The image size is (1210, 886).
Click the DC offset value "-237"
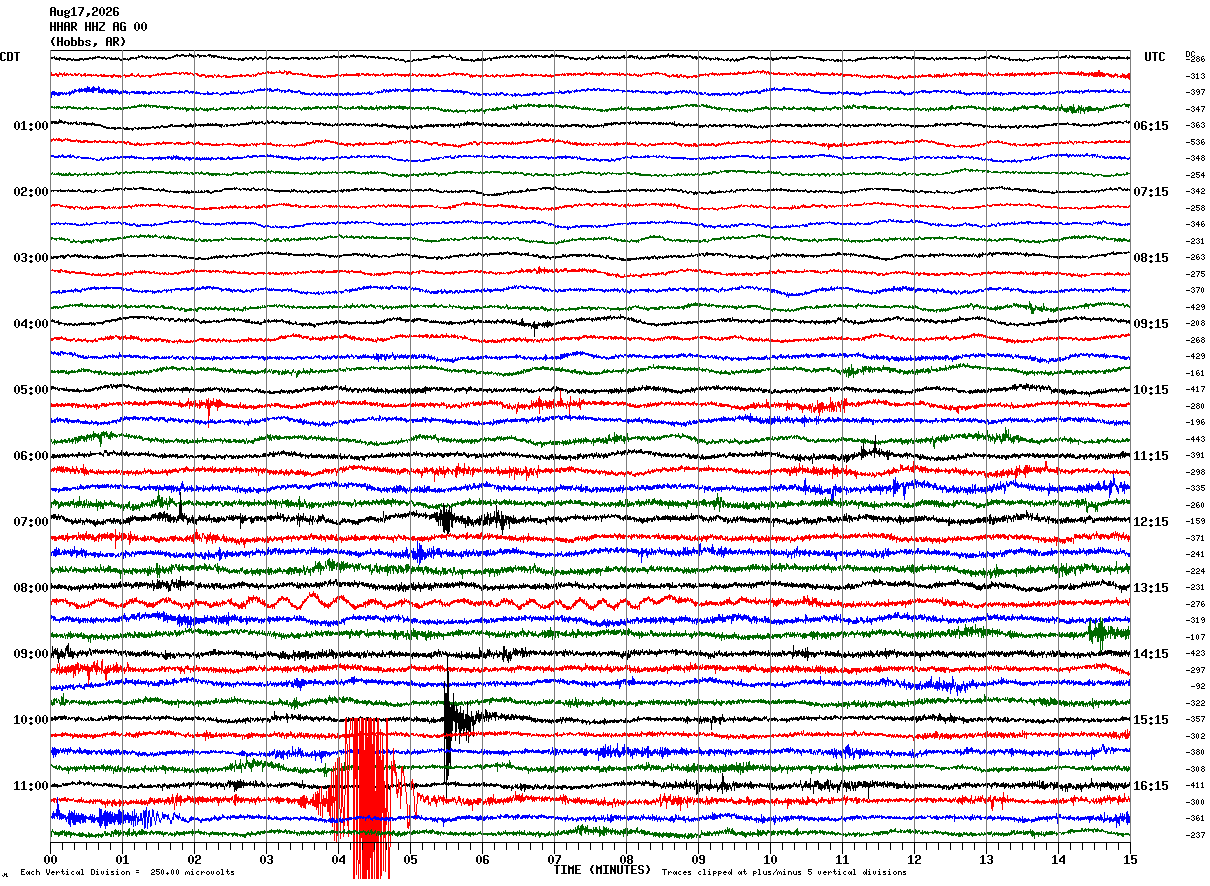coord(1195,835)
